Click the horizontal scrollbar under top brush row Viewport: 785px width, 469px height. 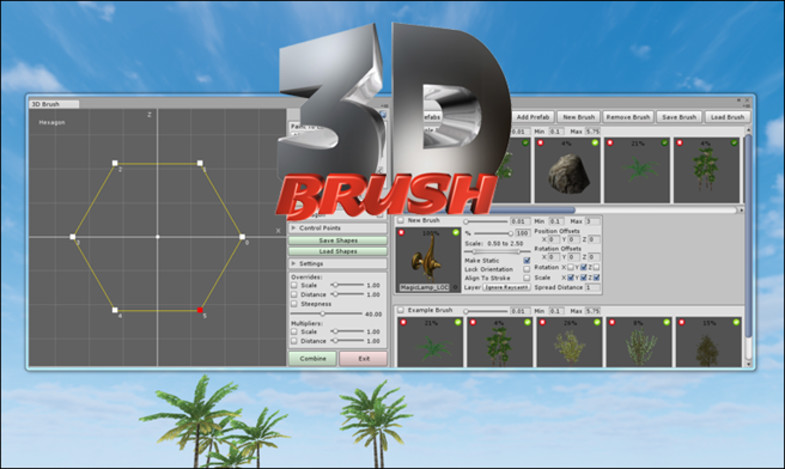pyautogui.click(x=566, y=210)
